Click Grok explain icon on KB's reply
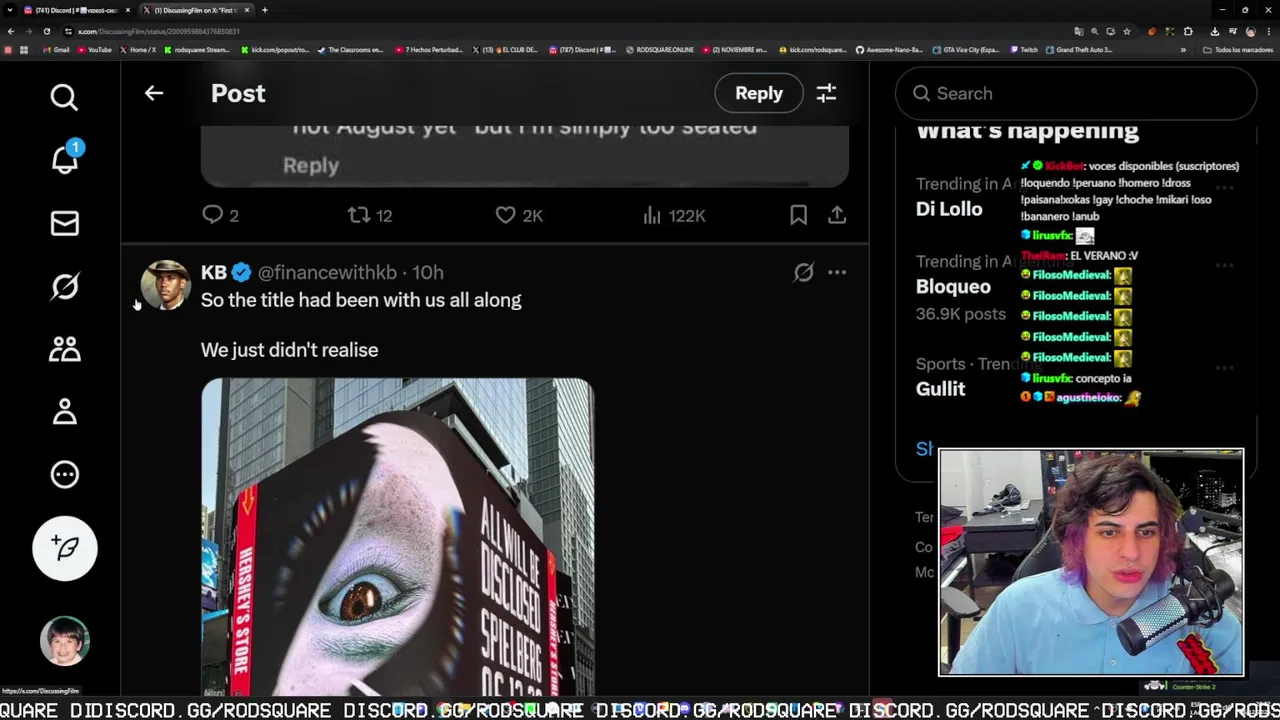Image resolution: width=1280 pixels, height=720 pixels. click(x=803, y=272)
